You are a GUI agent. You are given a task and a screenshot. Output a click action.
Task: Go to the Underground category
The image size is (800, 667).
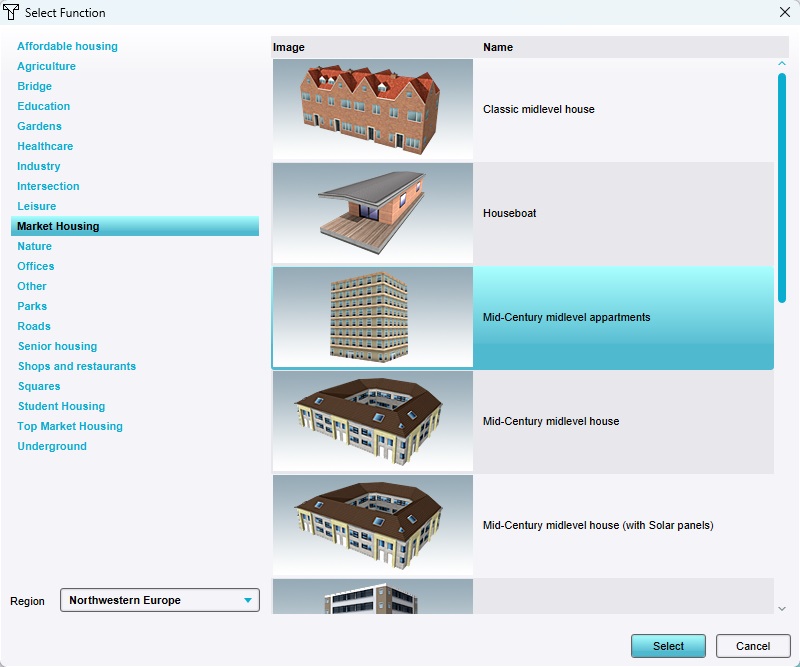[x=52, y=446]
